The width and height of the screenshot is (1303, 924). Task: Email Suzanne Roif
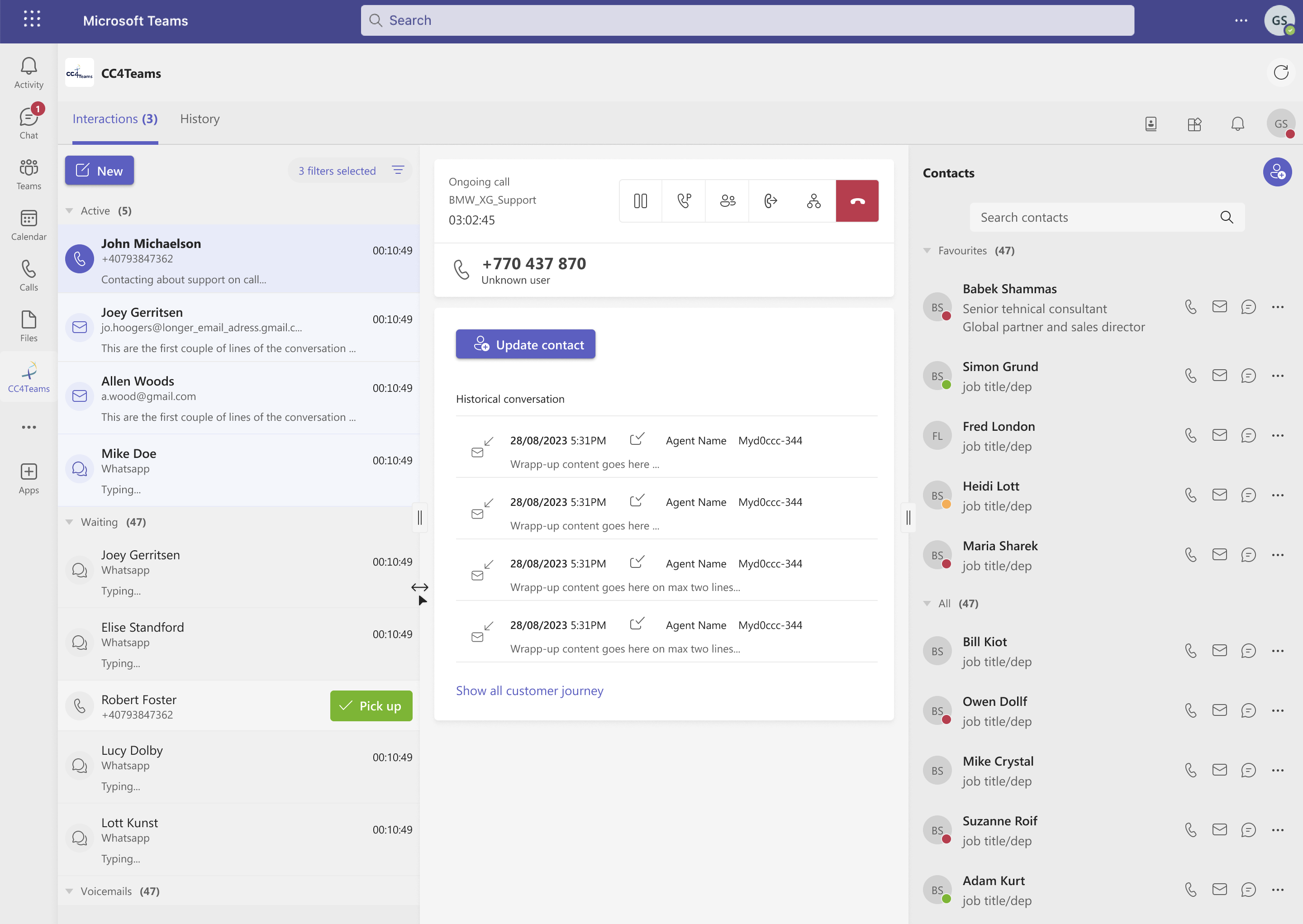[1219, 830]
